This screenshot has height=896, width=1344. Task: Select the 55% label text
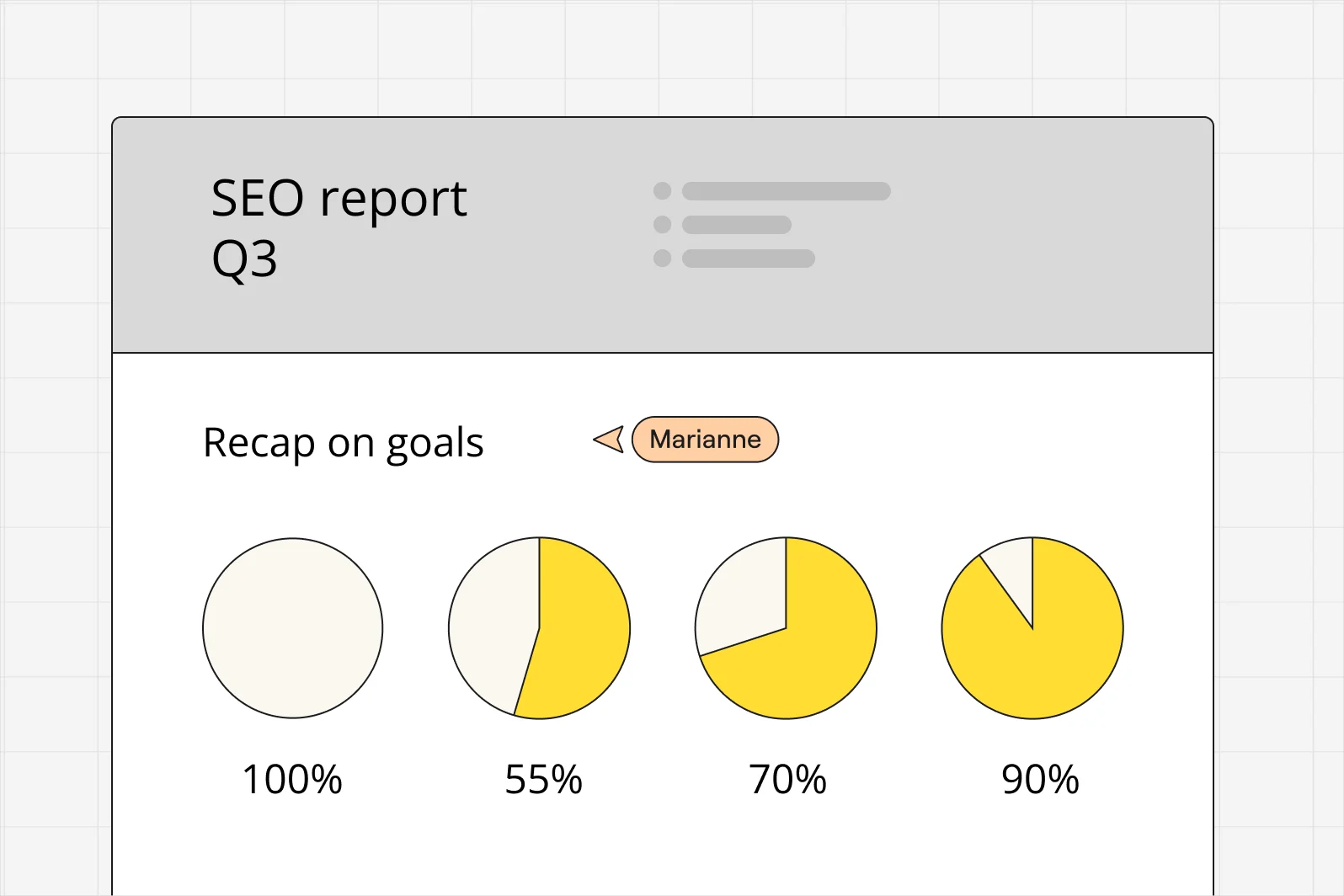point(543,780)
